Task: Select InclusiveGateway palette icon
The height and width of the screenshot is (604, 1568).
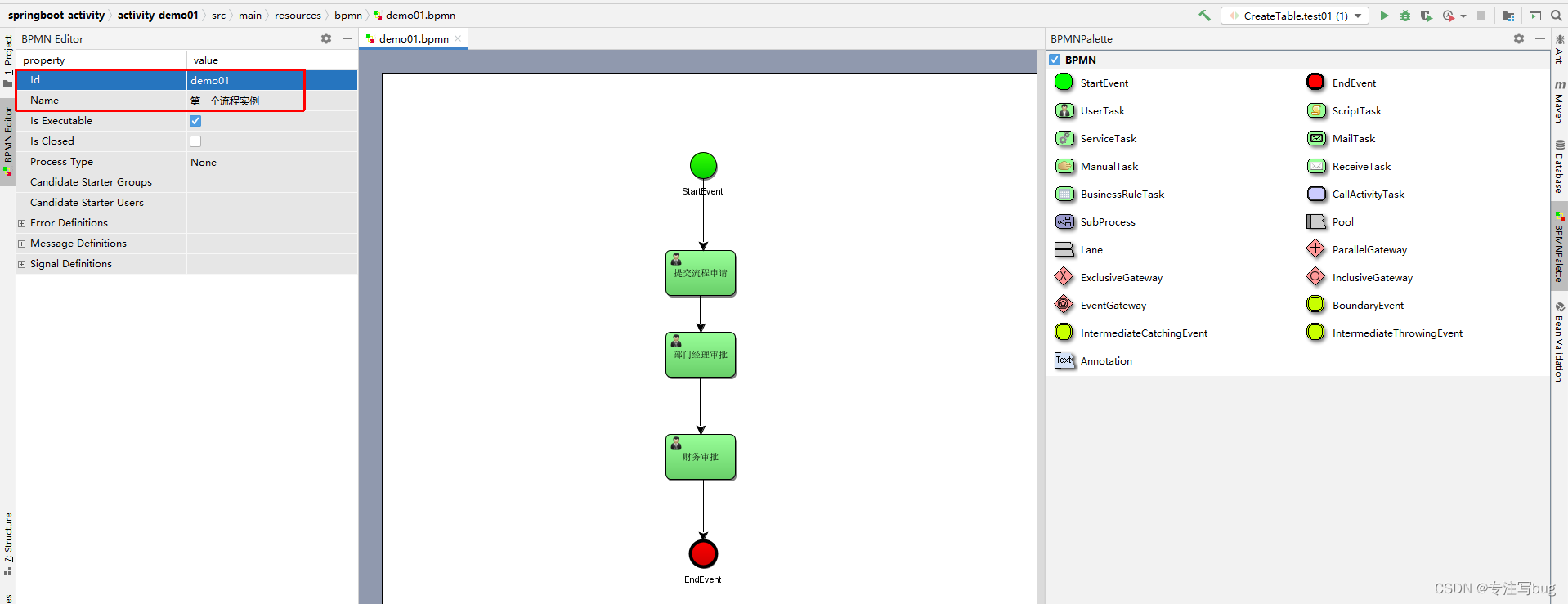Action: (1315, 277)
